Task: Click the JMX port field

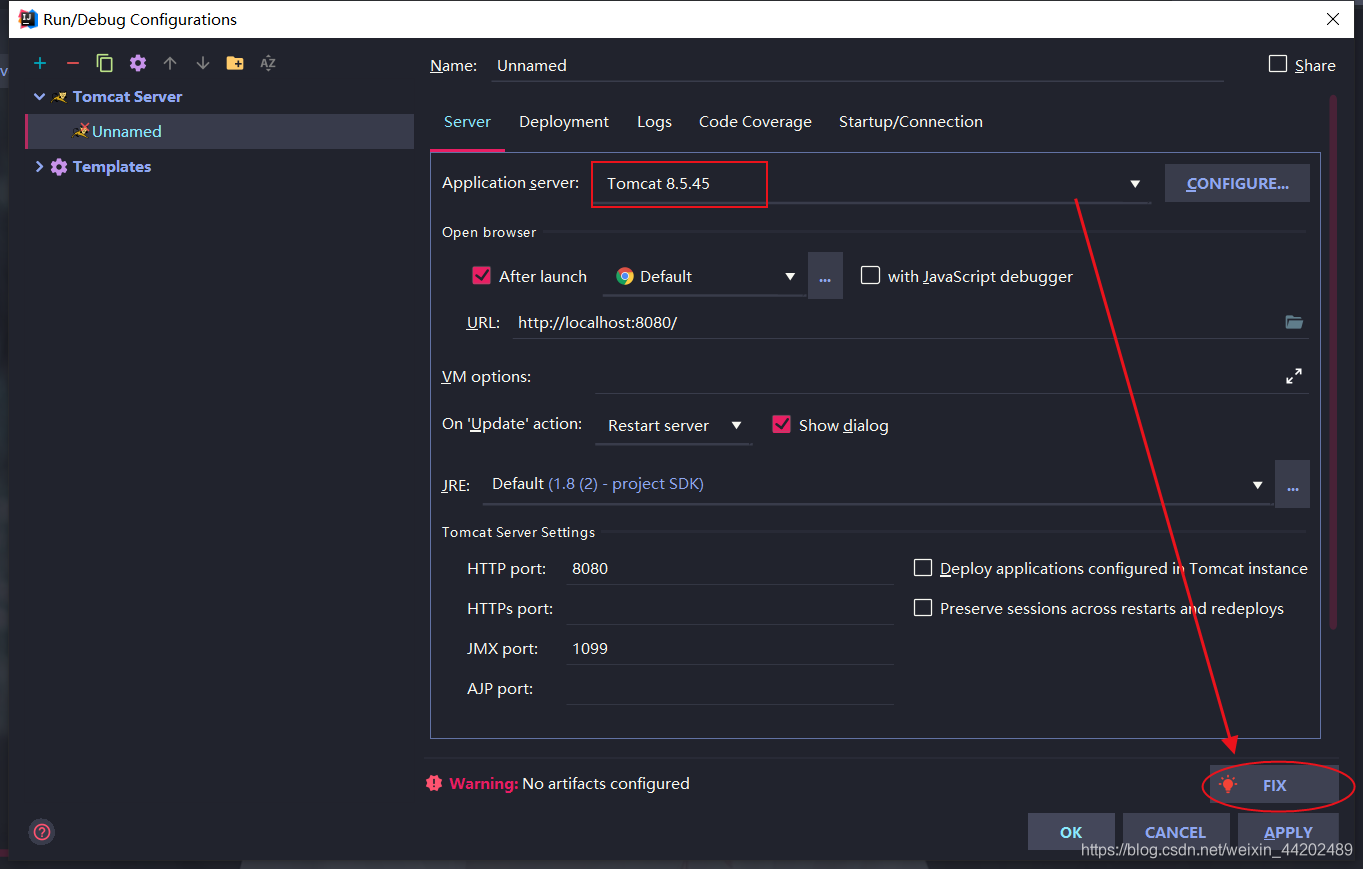Action: tap(729, 648)
